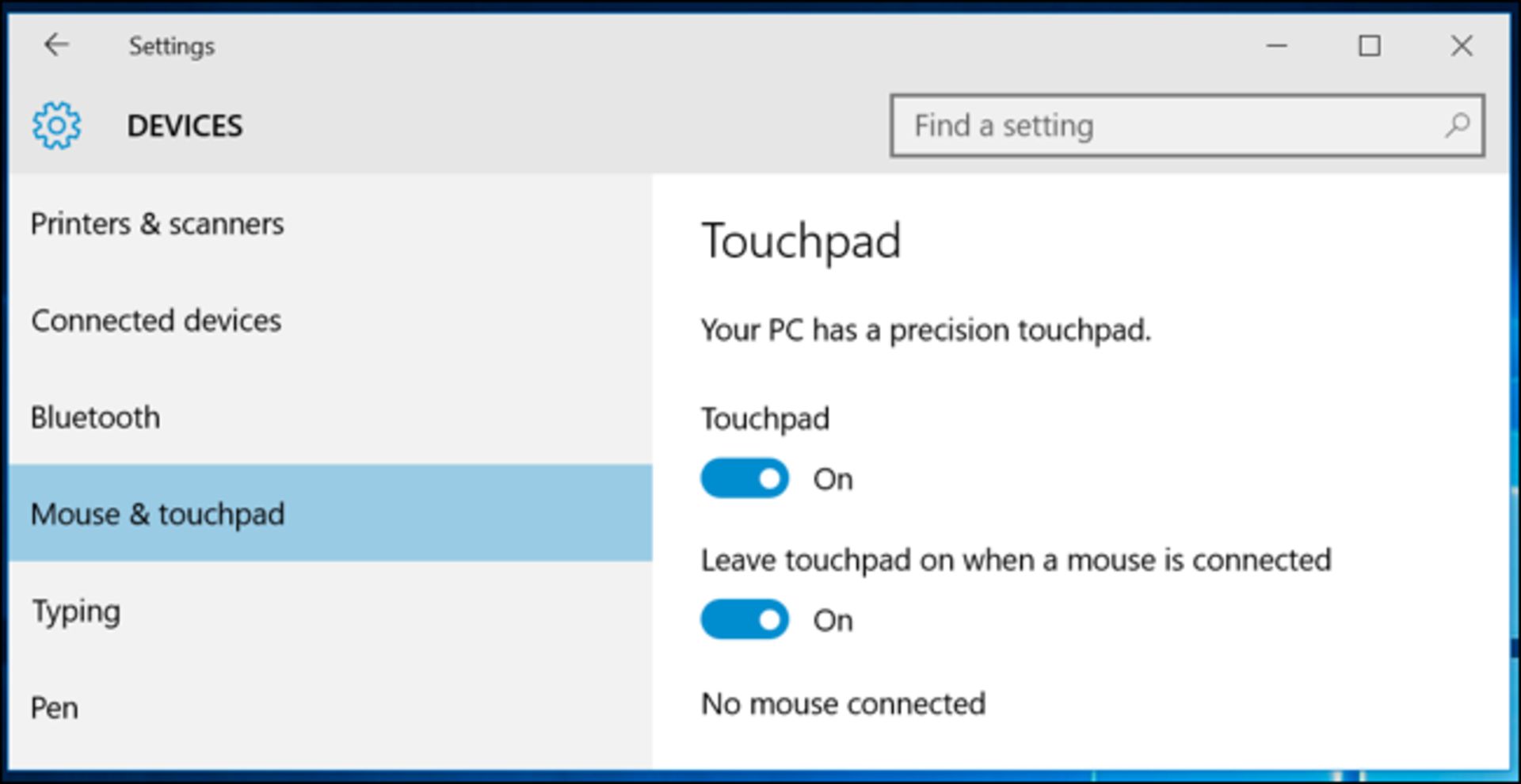Image resolution: width=1521 pixels, height=784 pixels.
Task: Click the large Touchpad section heading
Action: coord(801,241)
